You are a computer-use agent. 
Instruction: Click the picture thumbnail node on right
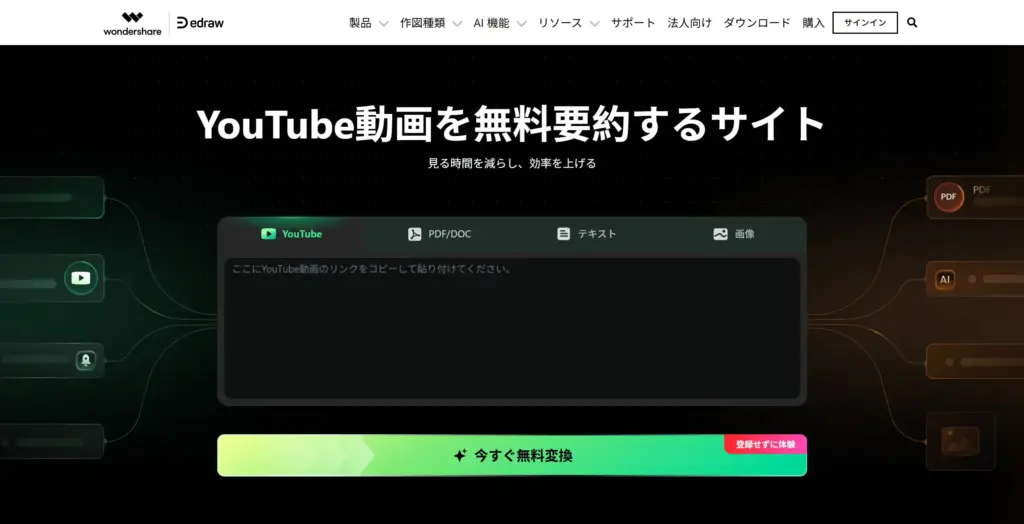click(960, 441)
